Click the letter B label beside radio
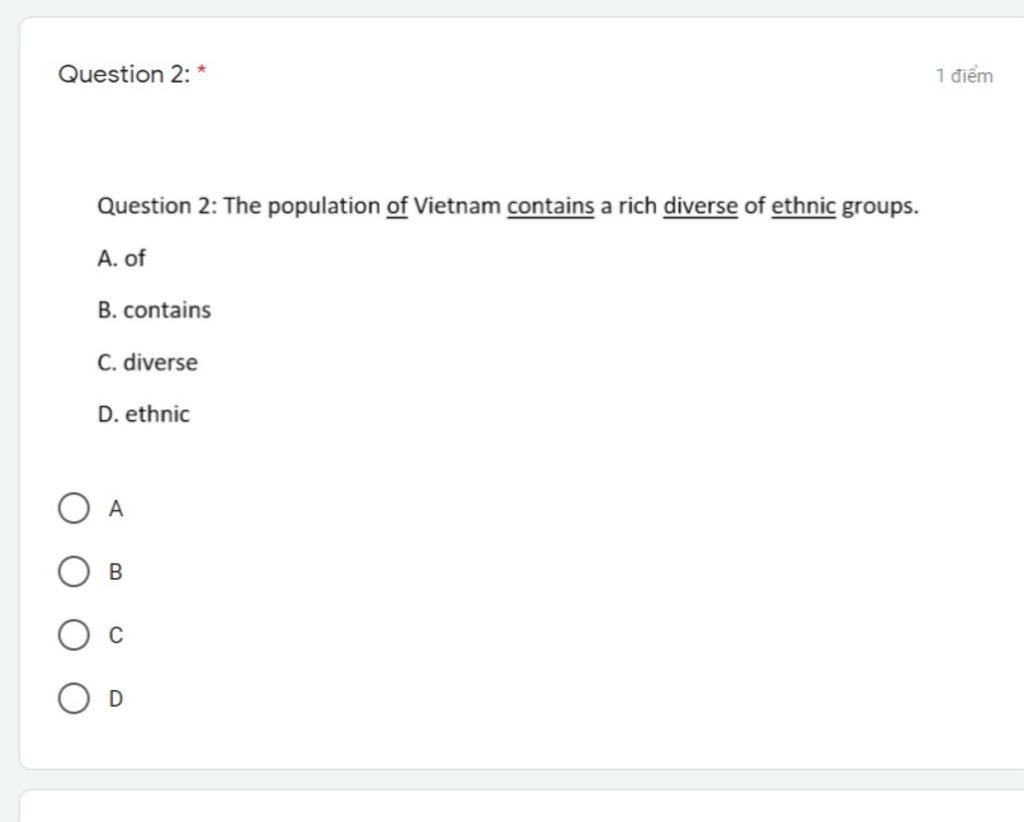 coord(116,572)
